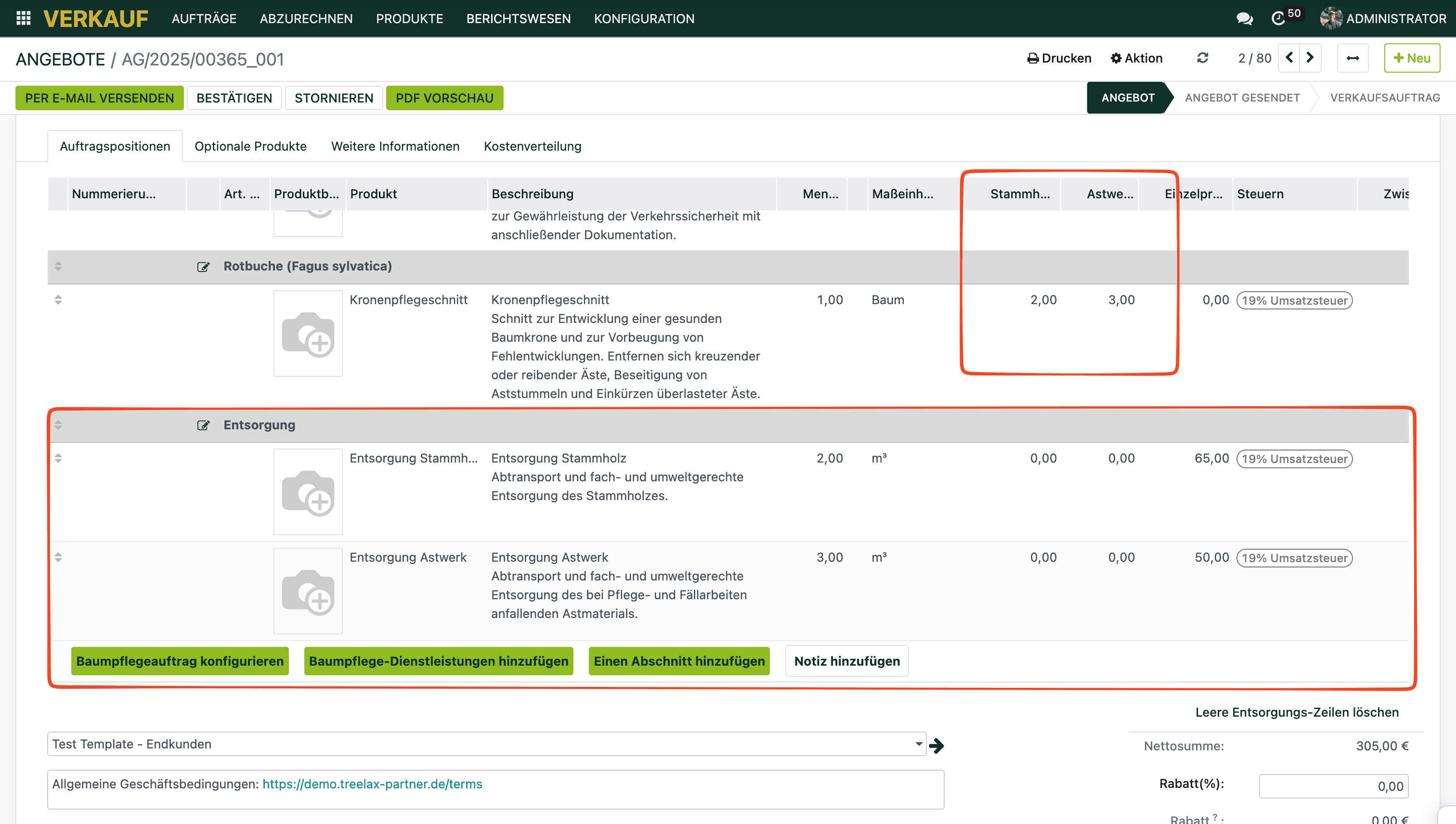Click the edit icon beside Rotbuche section

click(x=203, y=267)
